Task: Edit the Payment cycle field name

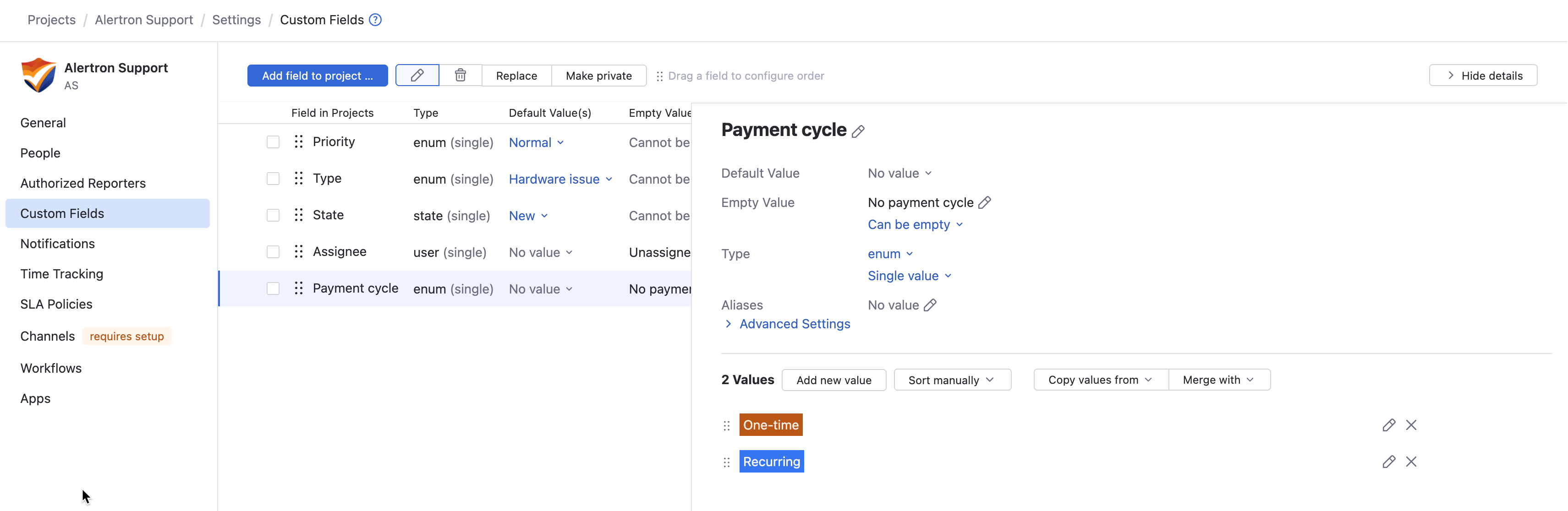Action: point(858,131)
